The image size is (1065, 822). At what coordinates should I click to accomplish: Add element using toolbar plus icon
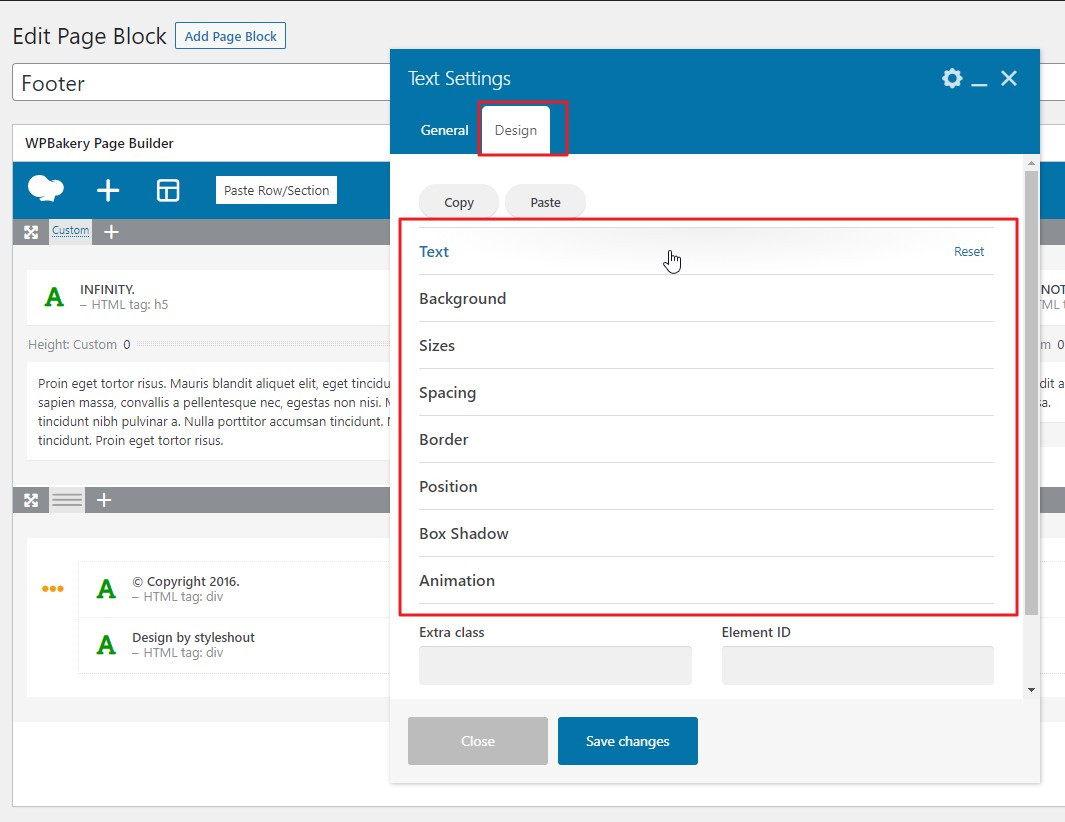point(108,190)
